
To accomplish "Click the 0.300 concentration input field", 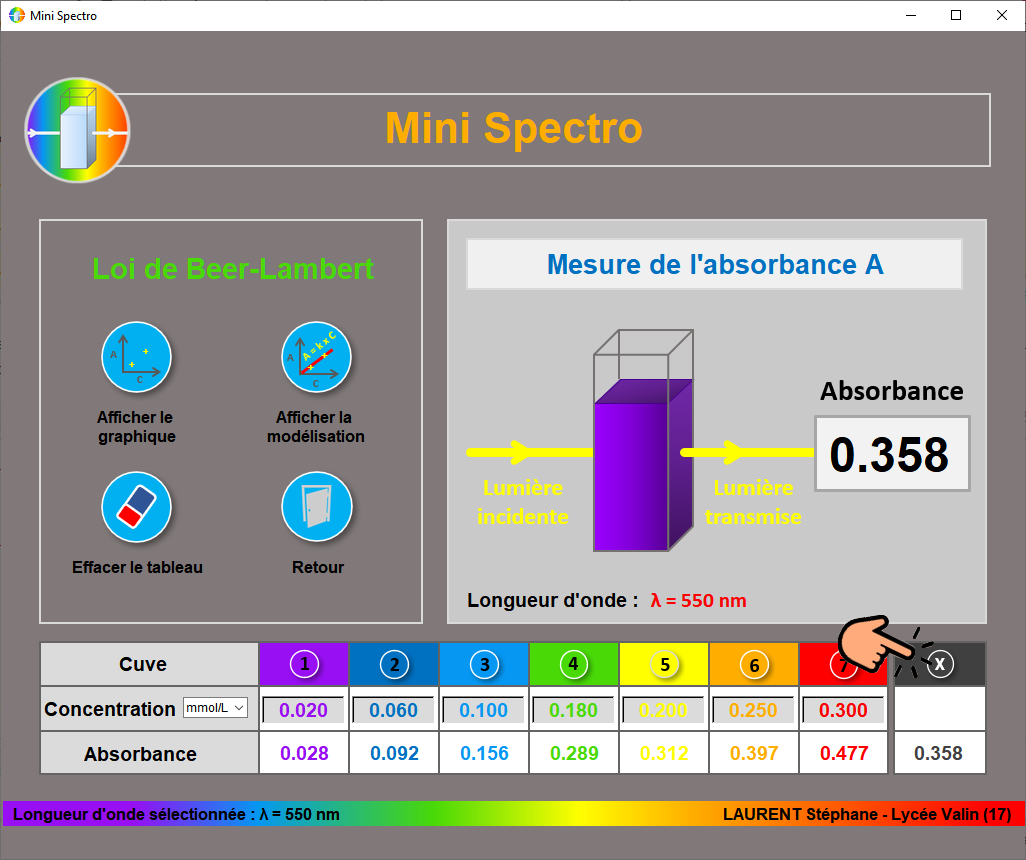I will pyautogui.click(x=843, y=710).
